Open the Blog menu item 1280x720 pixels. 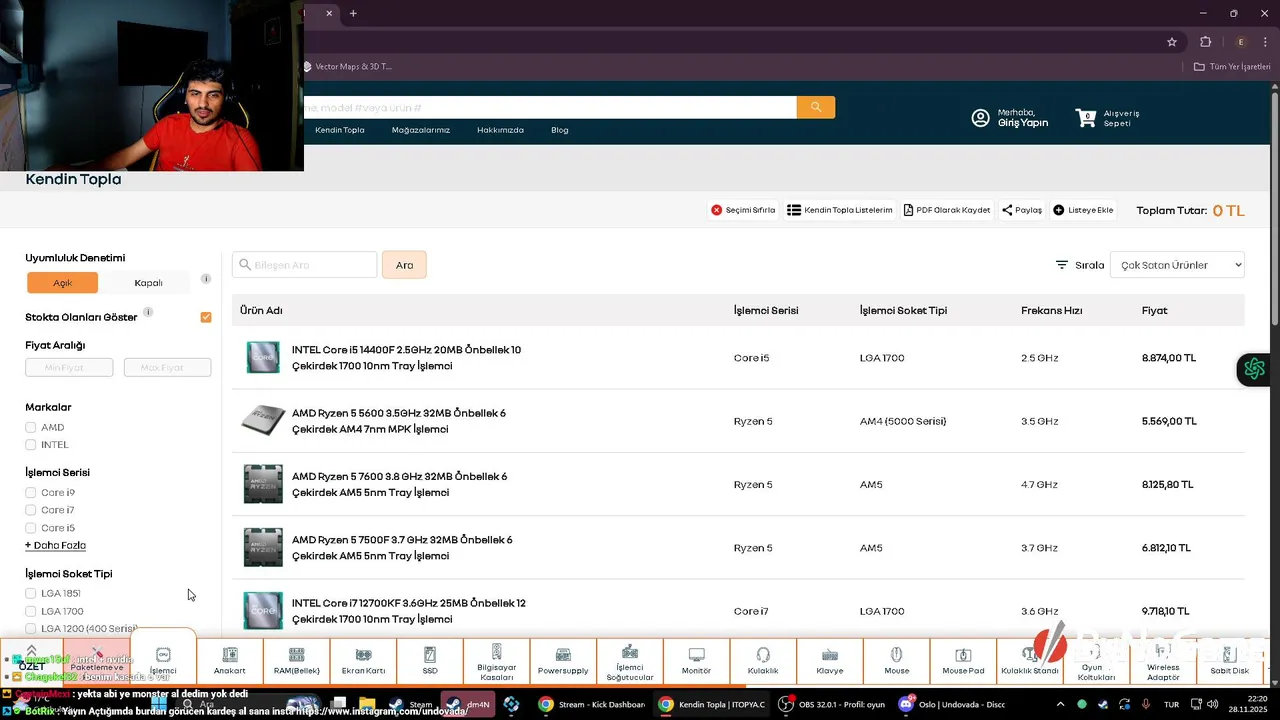[x=560, y=130]
